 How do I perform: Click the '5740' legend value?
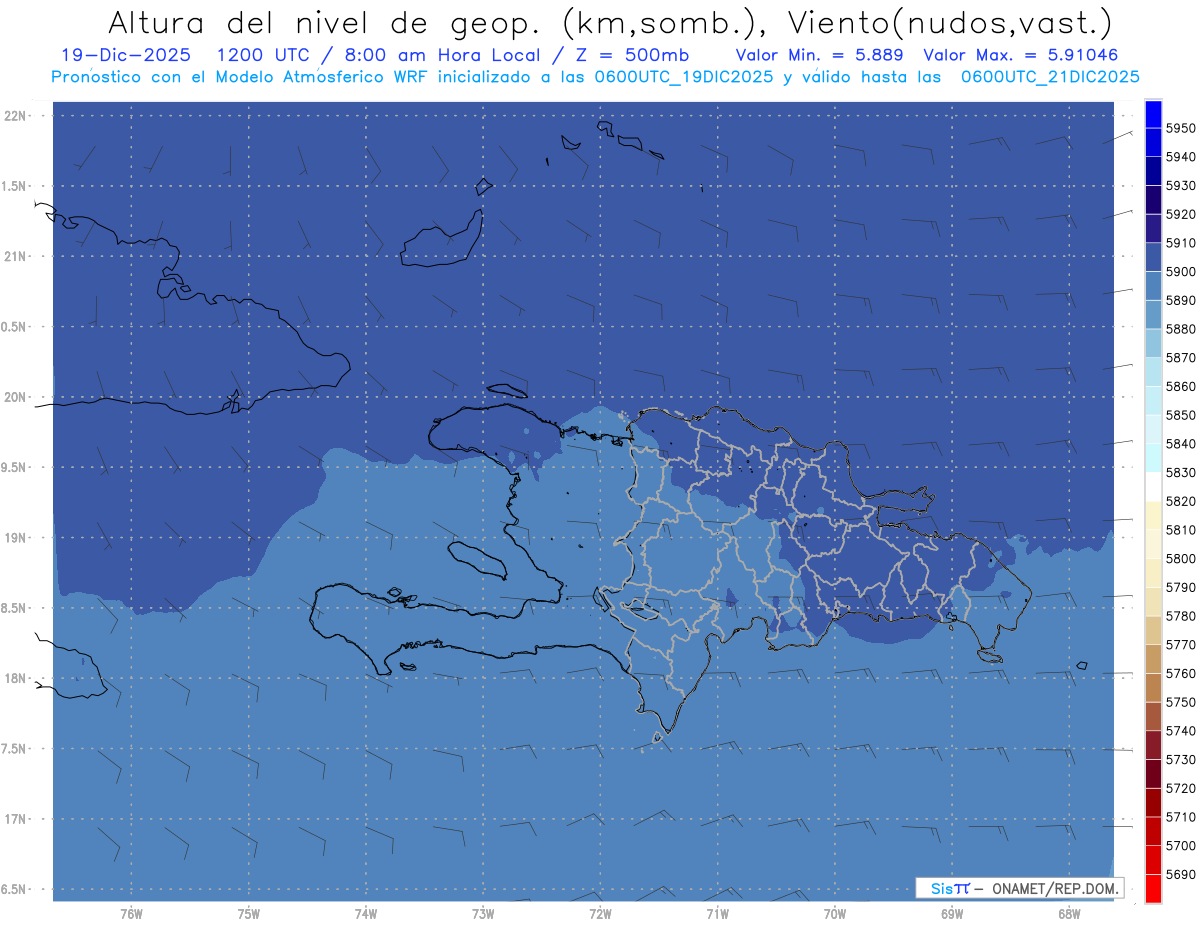point(1181,731)
